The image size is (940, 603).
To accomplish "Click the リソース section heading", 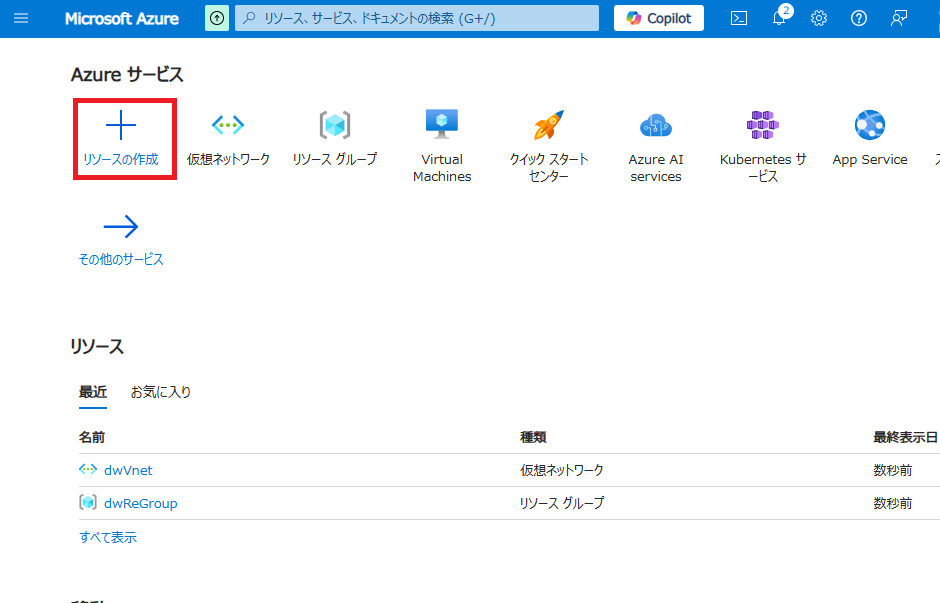I will 97,346.
